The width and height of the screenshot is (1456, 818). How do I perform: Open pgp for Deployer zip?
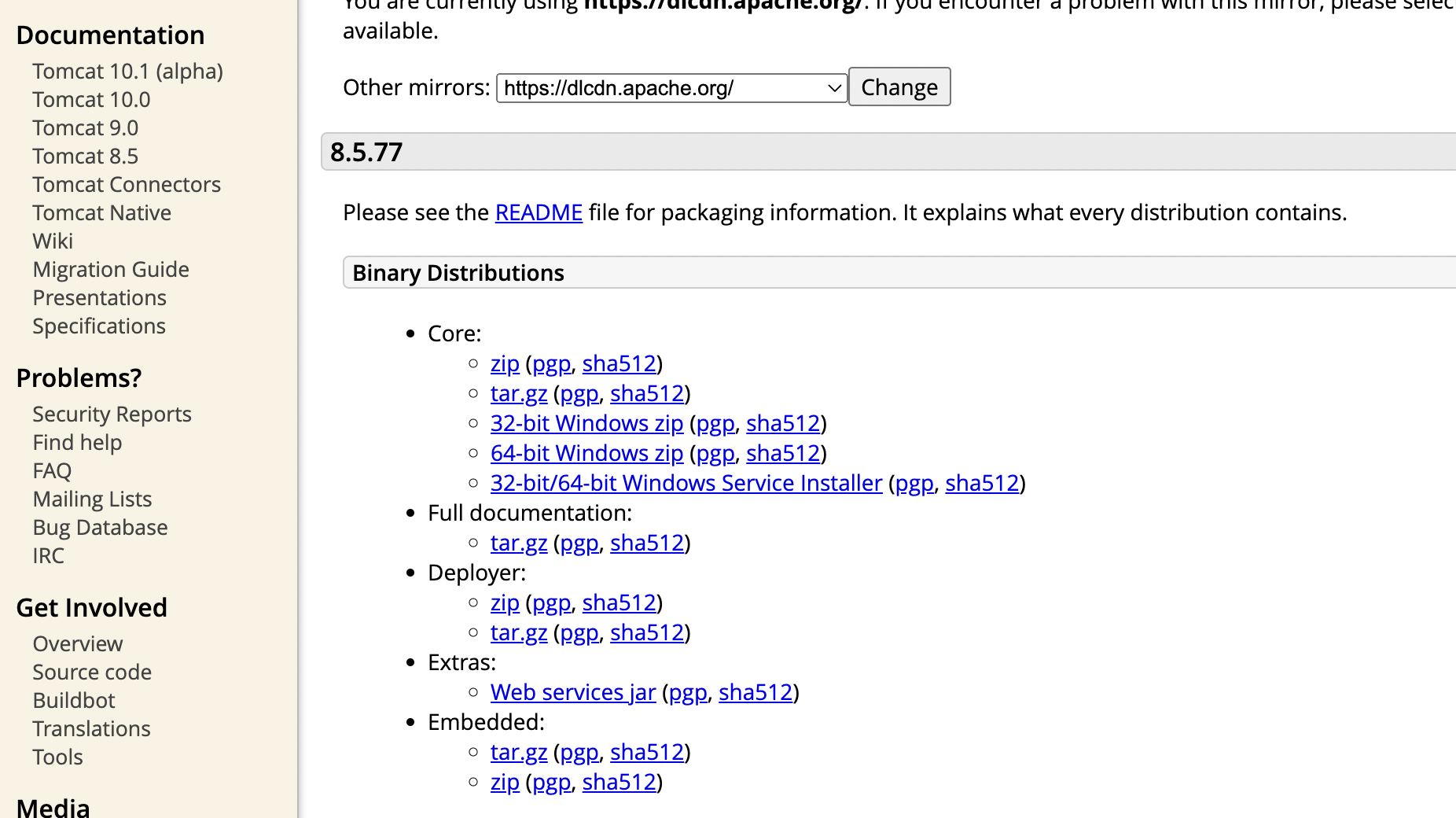pos(552,602)
